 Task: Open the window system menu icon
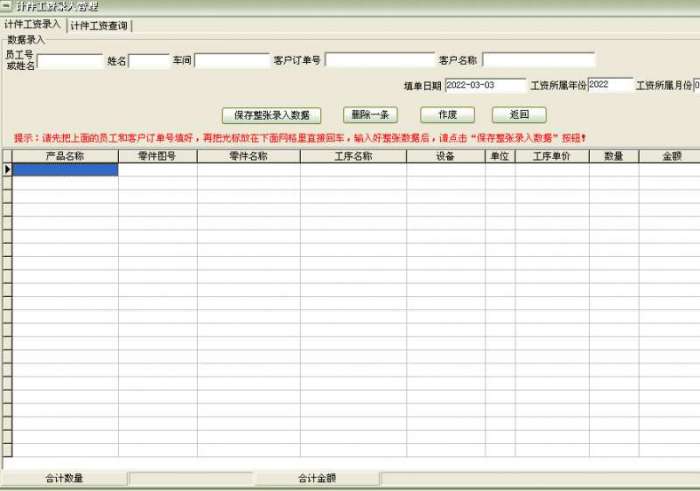(6, 6)
